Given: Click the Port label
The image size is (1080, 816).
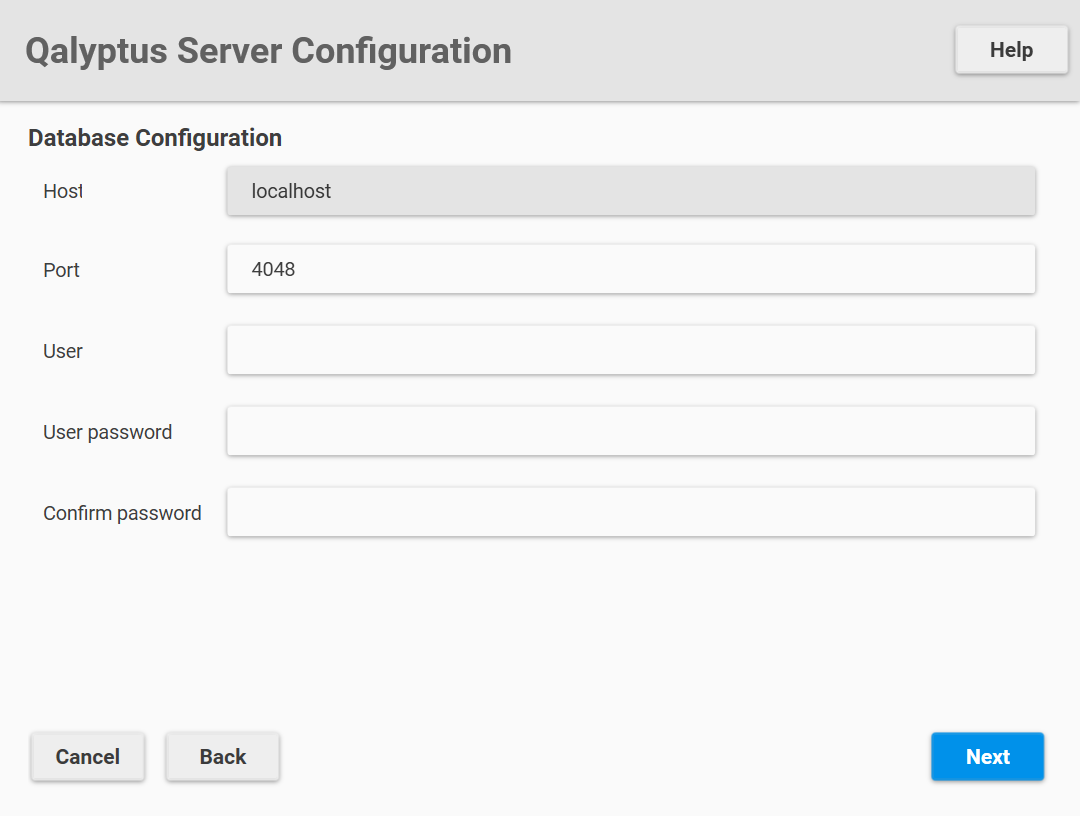Looking at the screenshot, I should click(x=60, y=269).
